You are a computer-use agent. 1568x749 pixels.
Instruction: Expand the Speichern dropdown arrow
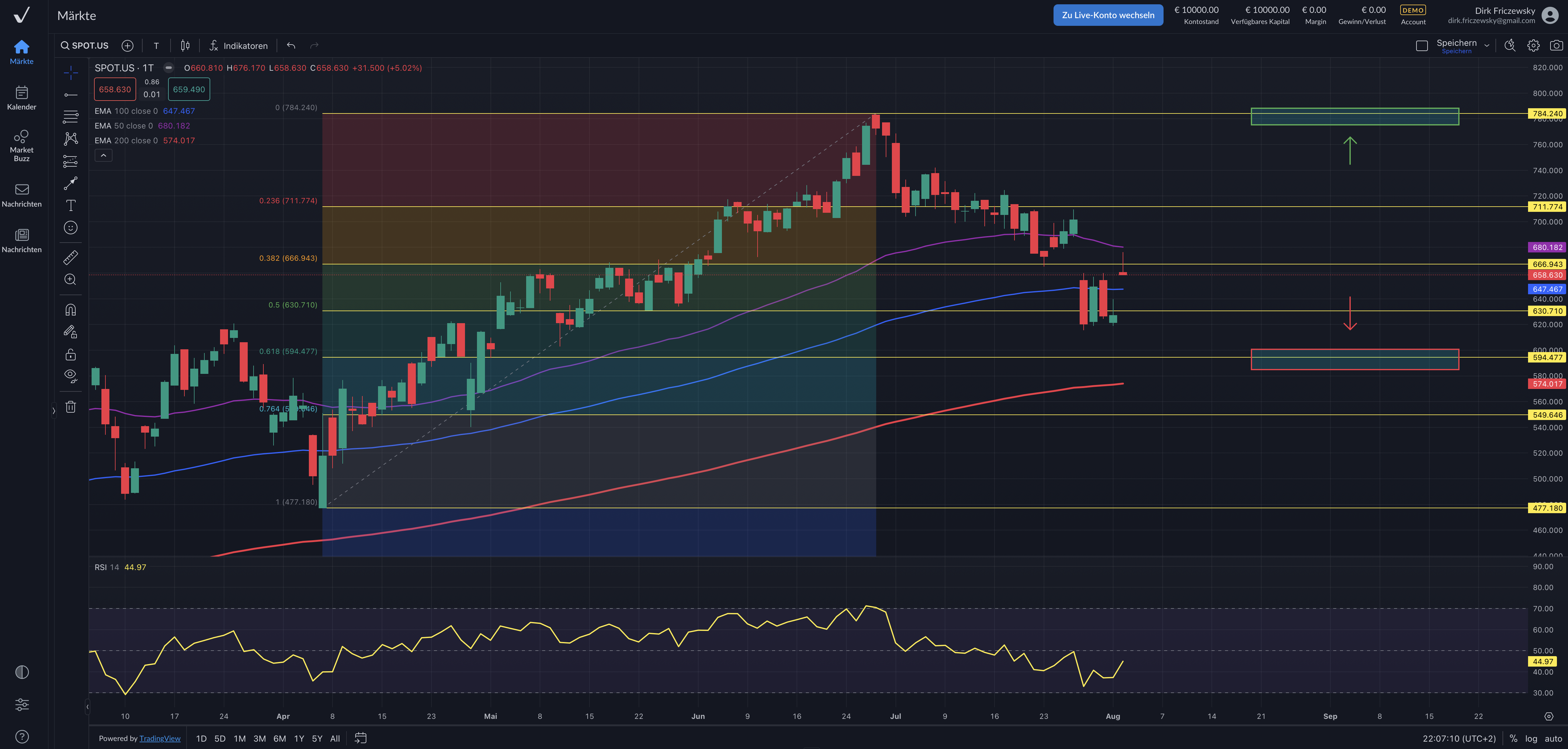pos(1487,46)
